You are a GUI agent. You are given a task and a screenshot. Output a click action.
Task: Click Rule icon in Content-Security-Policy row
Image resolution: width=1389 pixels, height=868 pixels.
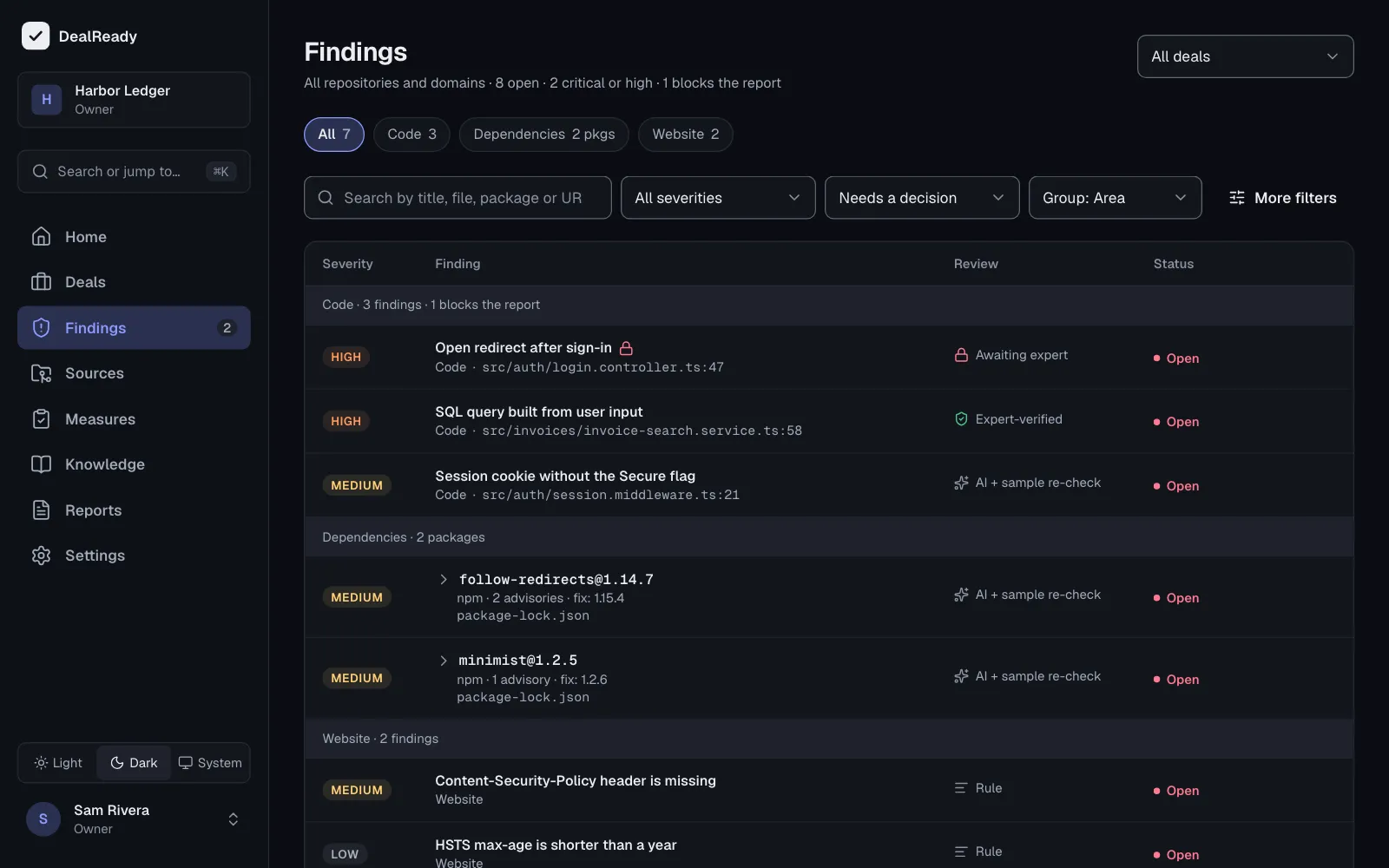[961, 788]
